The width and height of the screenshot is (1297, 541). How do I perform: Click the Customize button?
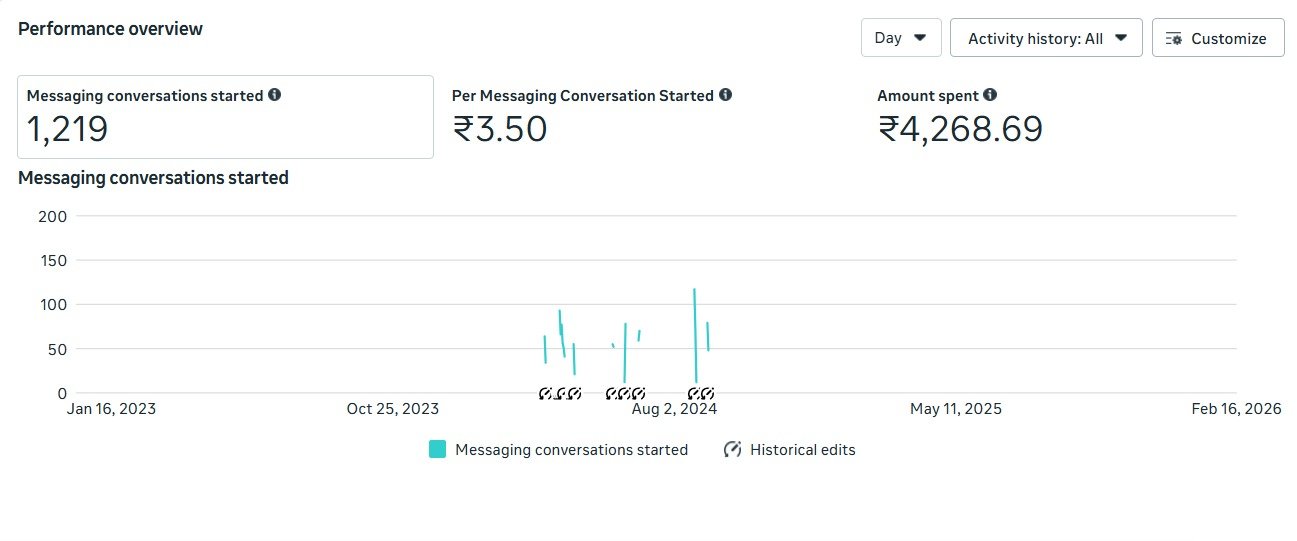point(1218,38)
